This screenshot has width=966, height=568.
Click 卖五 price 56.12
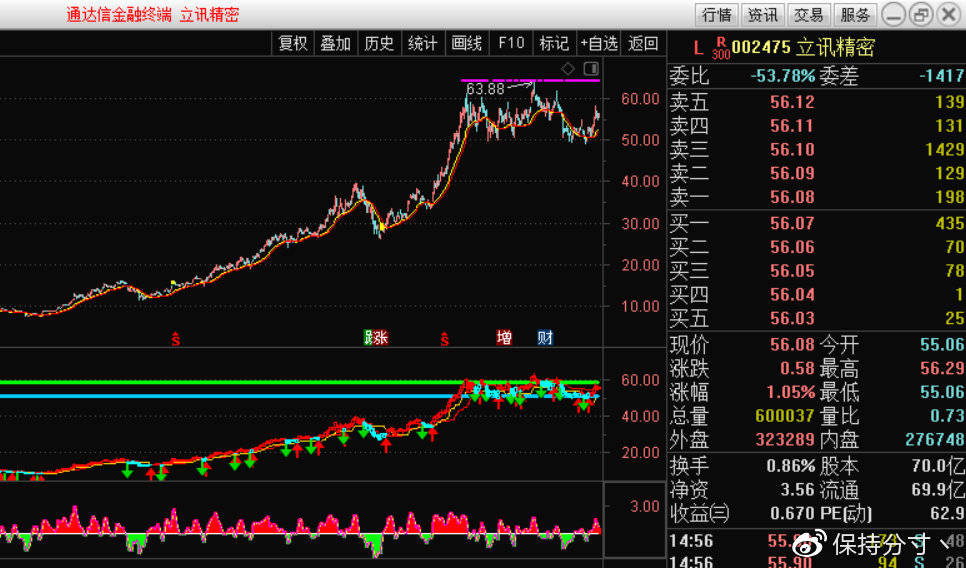pos(792,102)
